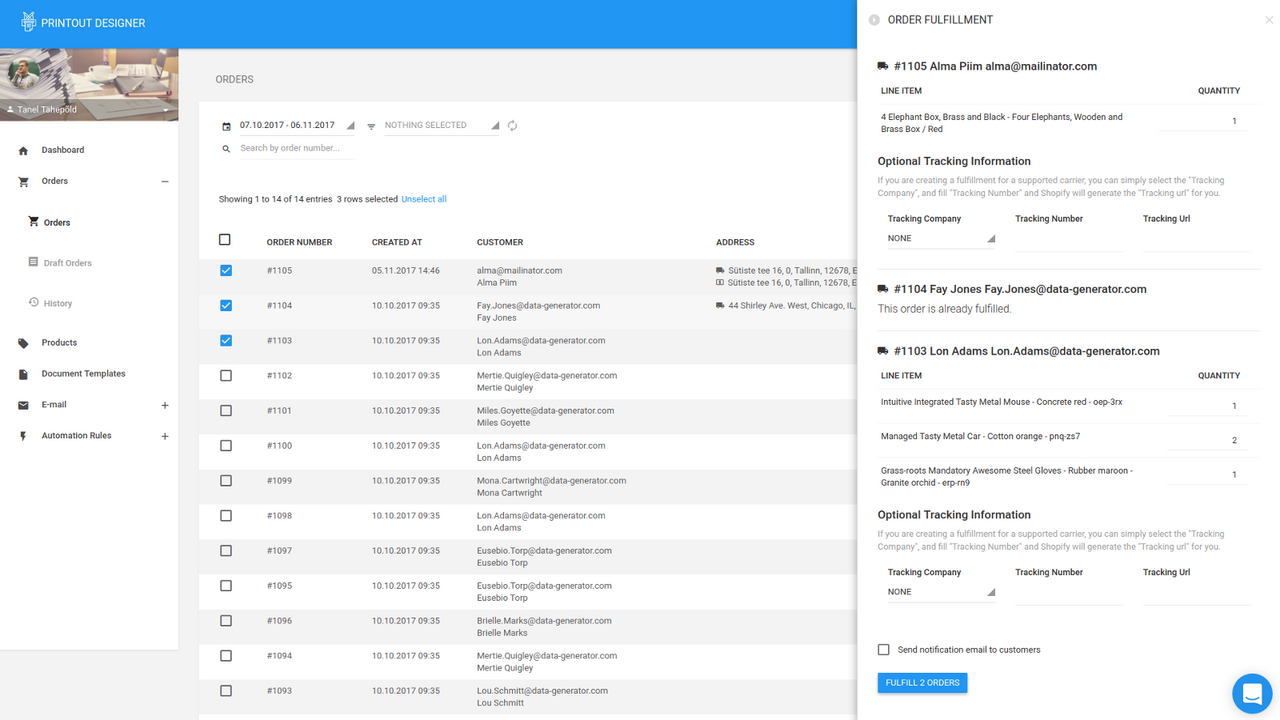1280x720 pixels.
Task: Sort by Order Number column header
Action: (x=299, y=242)
